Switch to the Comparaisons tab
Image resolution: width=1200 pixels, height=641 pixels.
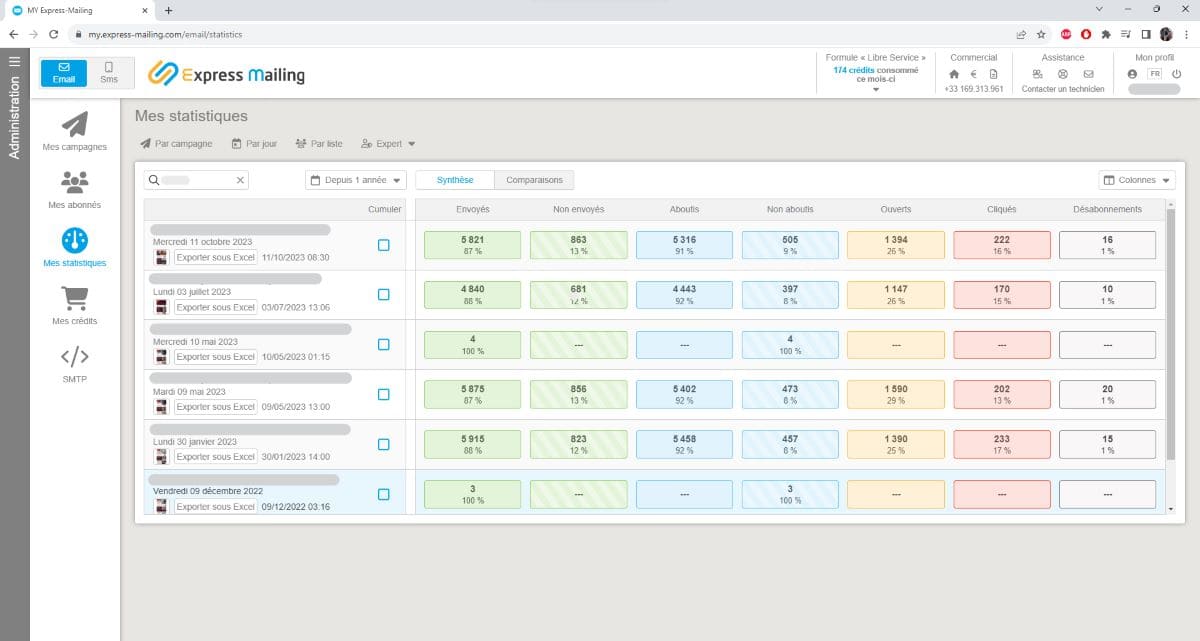pyautogui.click(x=534, y=180)
